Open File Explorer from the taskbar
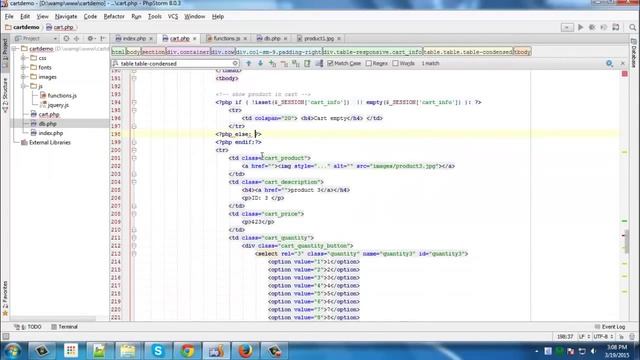The width and height of the screenshot is (640, 360). point(128,351)
